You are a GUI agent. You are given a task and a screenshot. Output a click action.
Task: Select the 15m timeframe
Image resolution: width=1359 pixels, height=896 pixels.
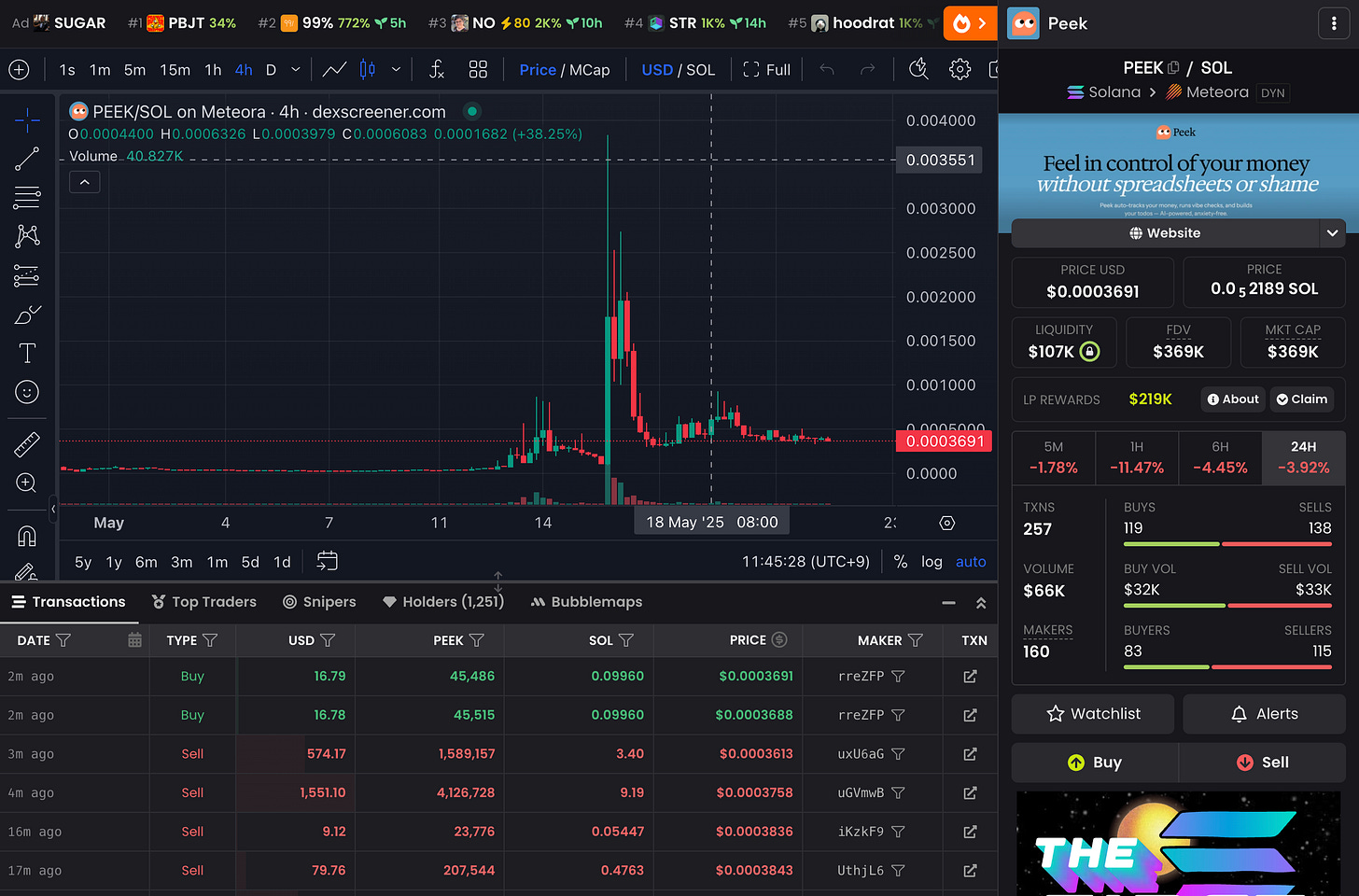(175, 70)
